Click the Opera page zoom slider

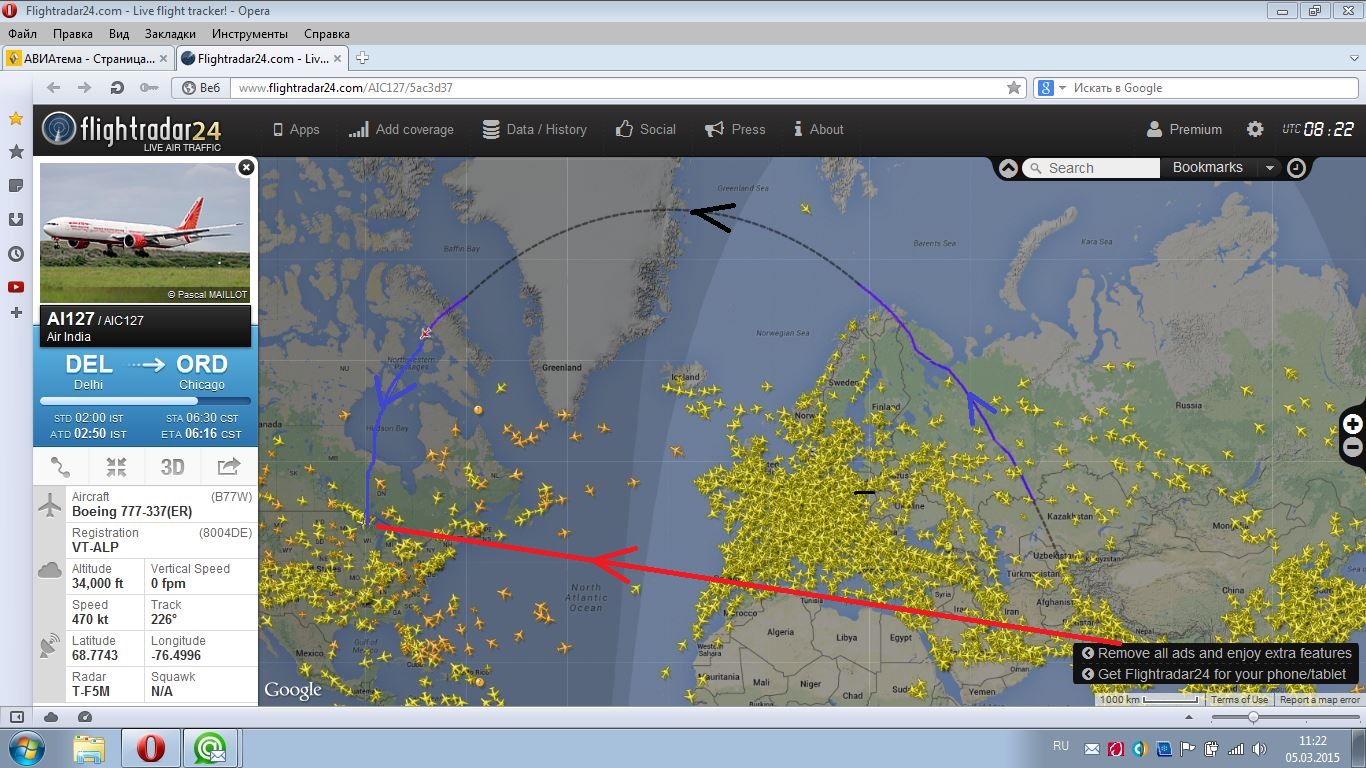(x=1253, y=717)
